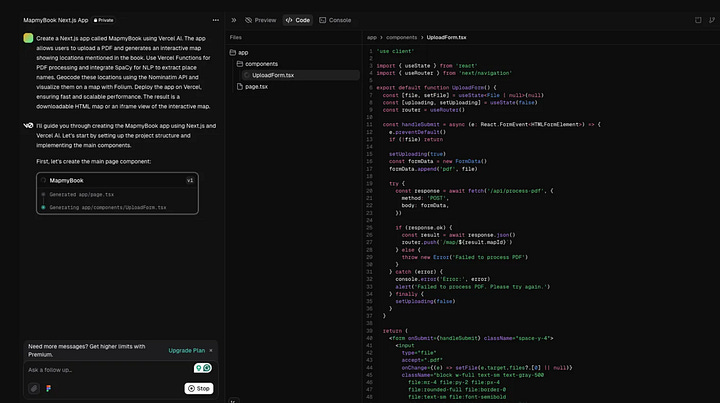Click the green user avatar
Image resolution: width=720 pixels, height=403 pixels.
[28, 38]
